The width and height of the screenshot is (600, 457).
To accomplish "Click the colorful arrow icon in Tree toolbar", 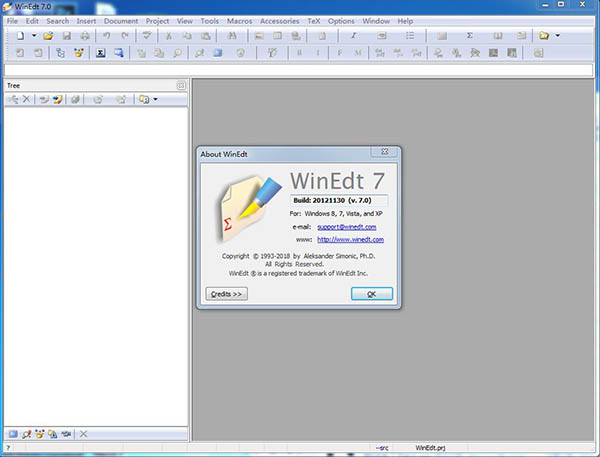I will click(57, 100).
